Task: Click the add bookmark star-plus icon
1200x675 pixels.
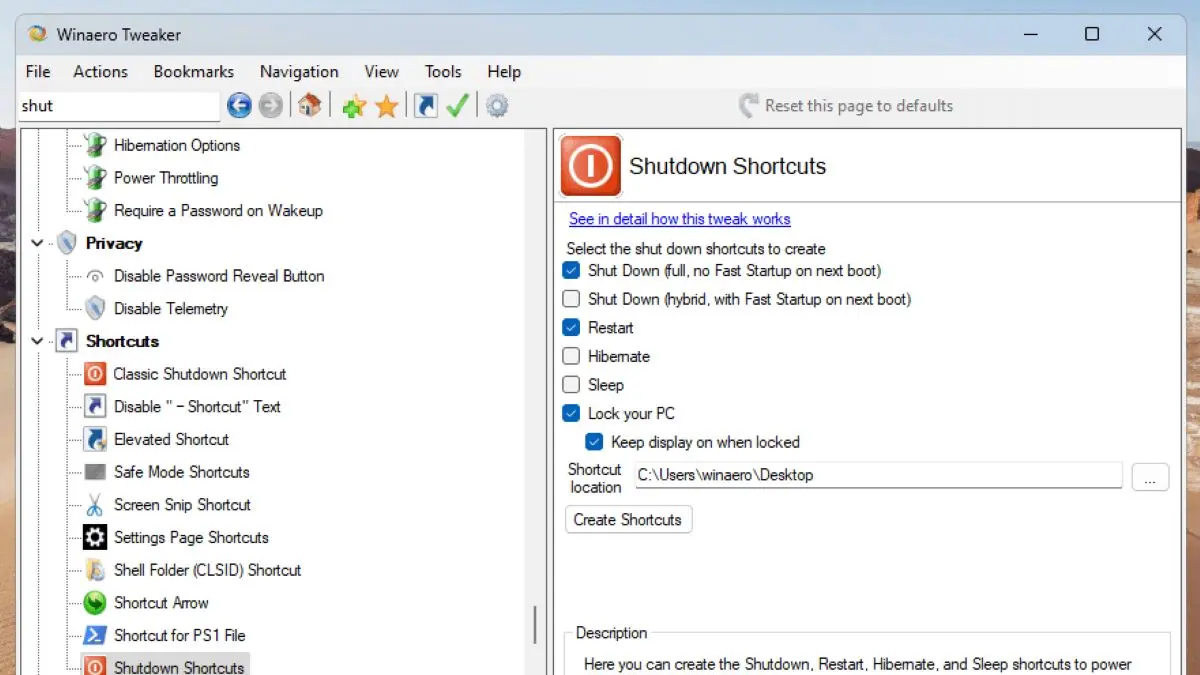Action: [x=354, y=106]
